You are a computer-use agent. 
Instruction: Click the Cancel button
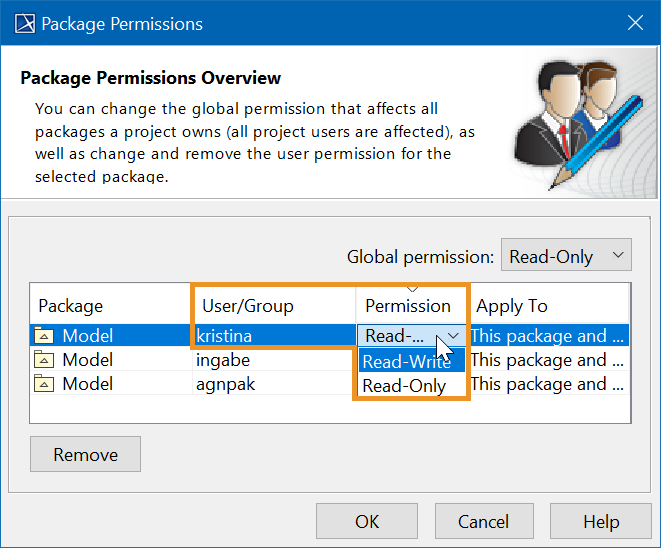(483, 521)
